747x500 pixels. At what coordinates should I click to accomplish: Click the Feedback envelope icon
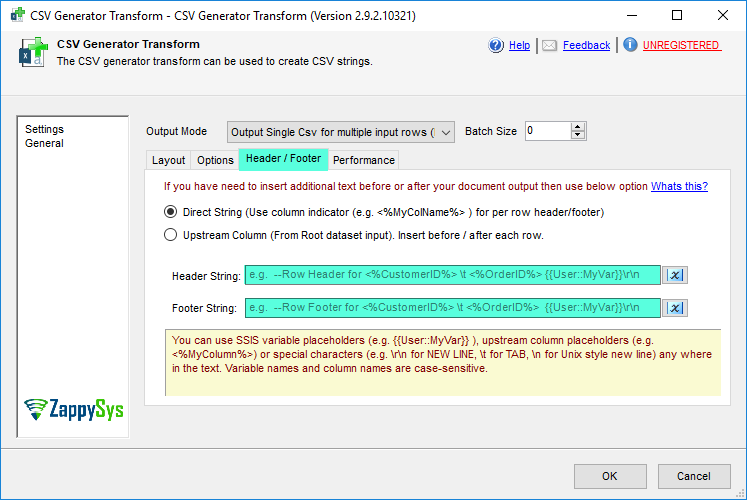click(x=549, y=45)
